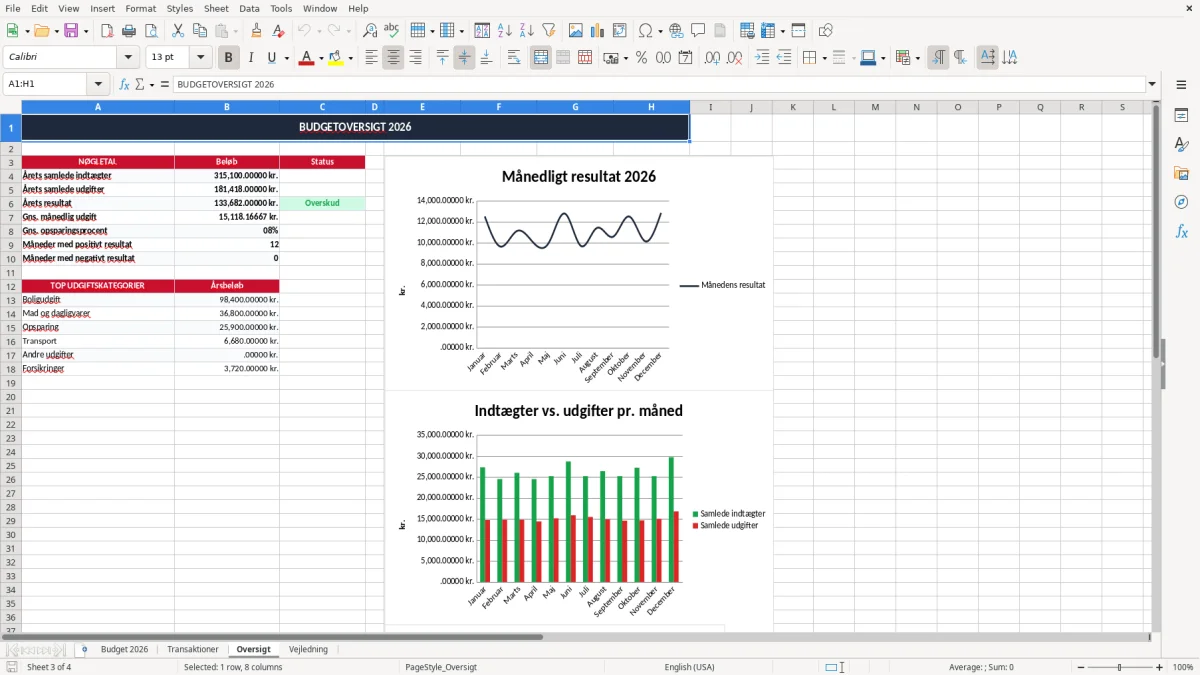
Task: Open the Font Size dropdown
Action: click(x=200, y=58)
